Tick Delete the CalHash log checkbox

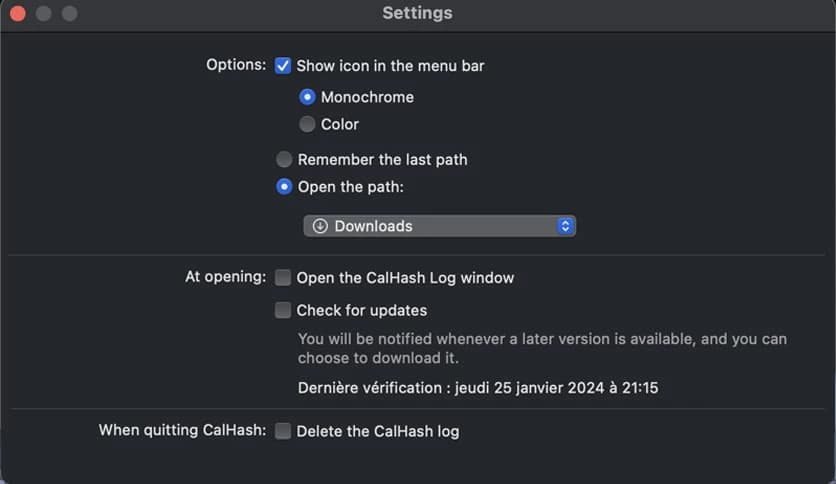click(x=283, y=431)
